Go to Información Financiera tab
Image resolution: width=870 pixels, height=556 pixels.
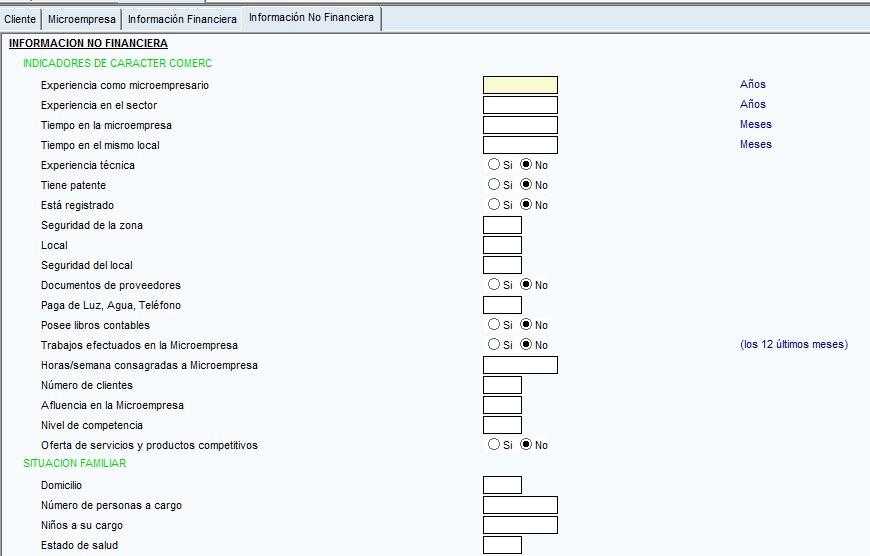182,19
